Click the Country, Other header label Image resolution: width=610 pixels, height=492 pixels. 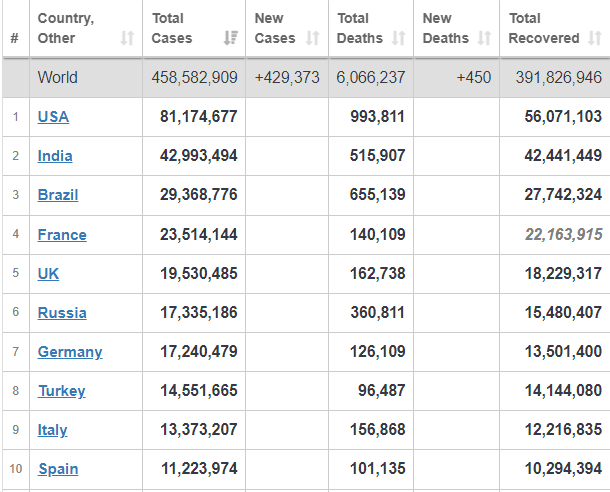[x=66, y=28]
